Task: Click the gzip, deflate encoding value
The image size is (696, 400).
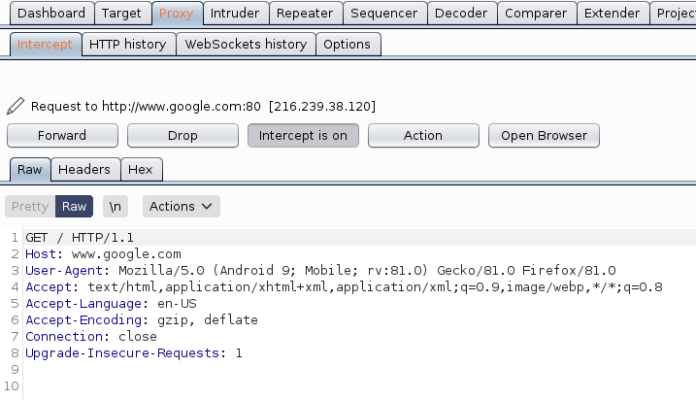Action: click(x=207, y=320)
